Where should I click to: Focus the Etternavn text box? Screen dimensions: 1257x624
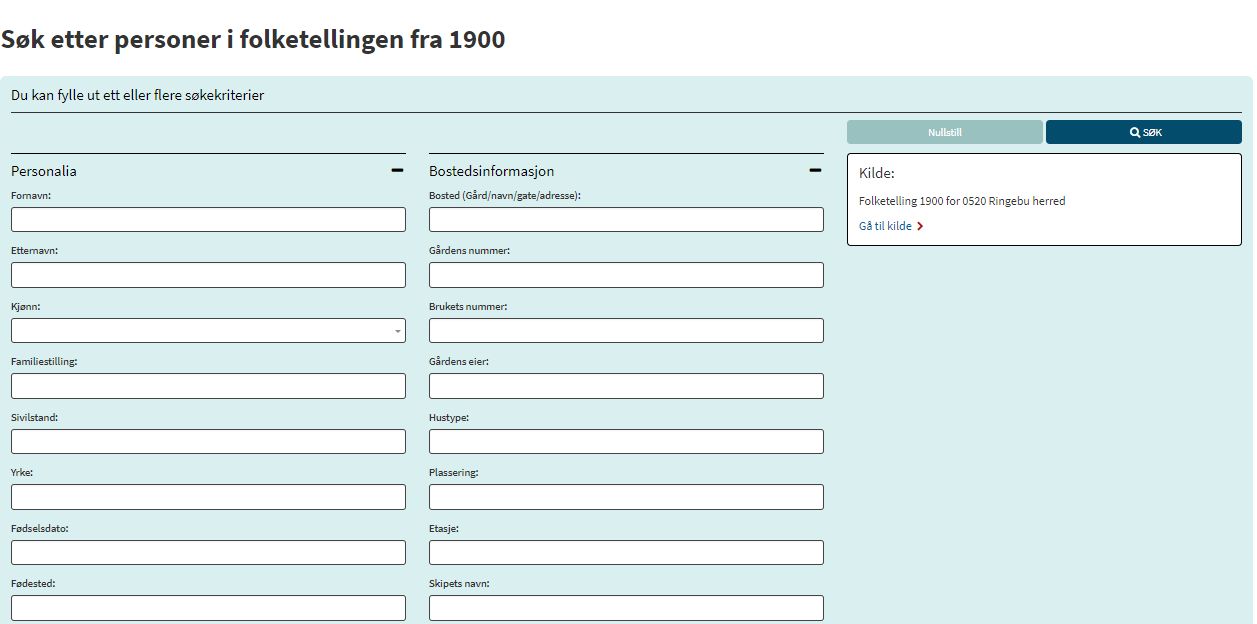click(x=208, y=275)
